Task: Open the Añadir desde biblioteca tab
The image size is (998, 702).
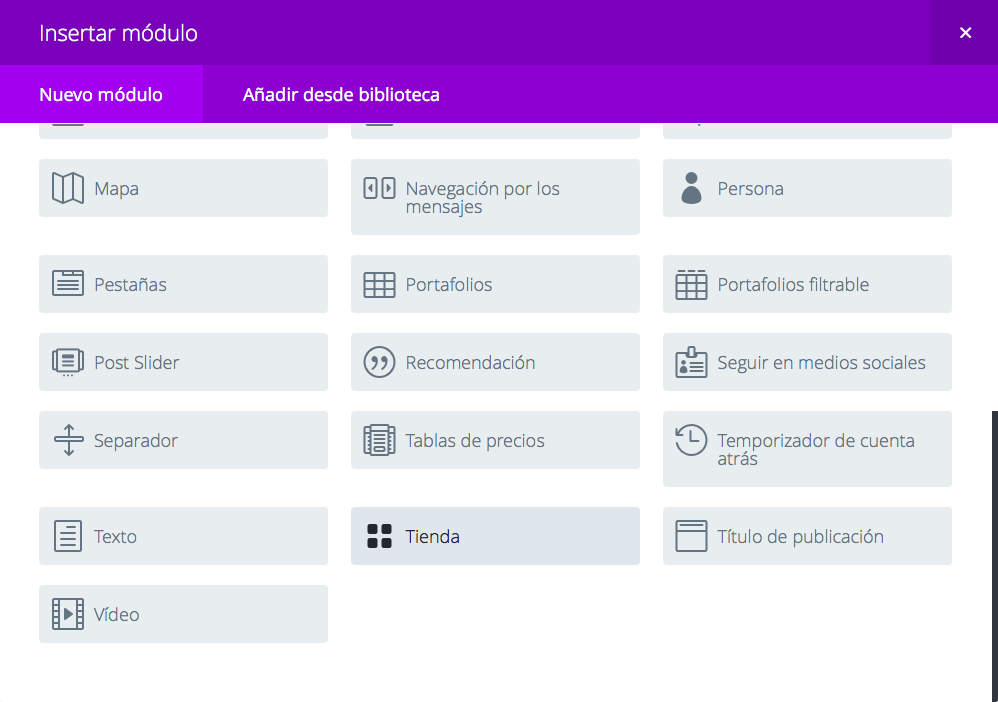Action: (341, 94)
